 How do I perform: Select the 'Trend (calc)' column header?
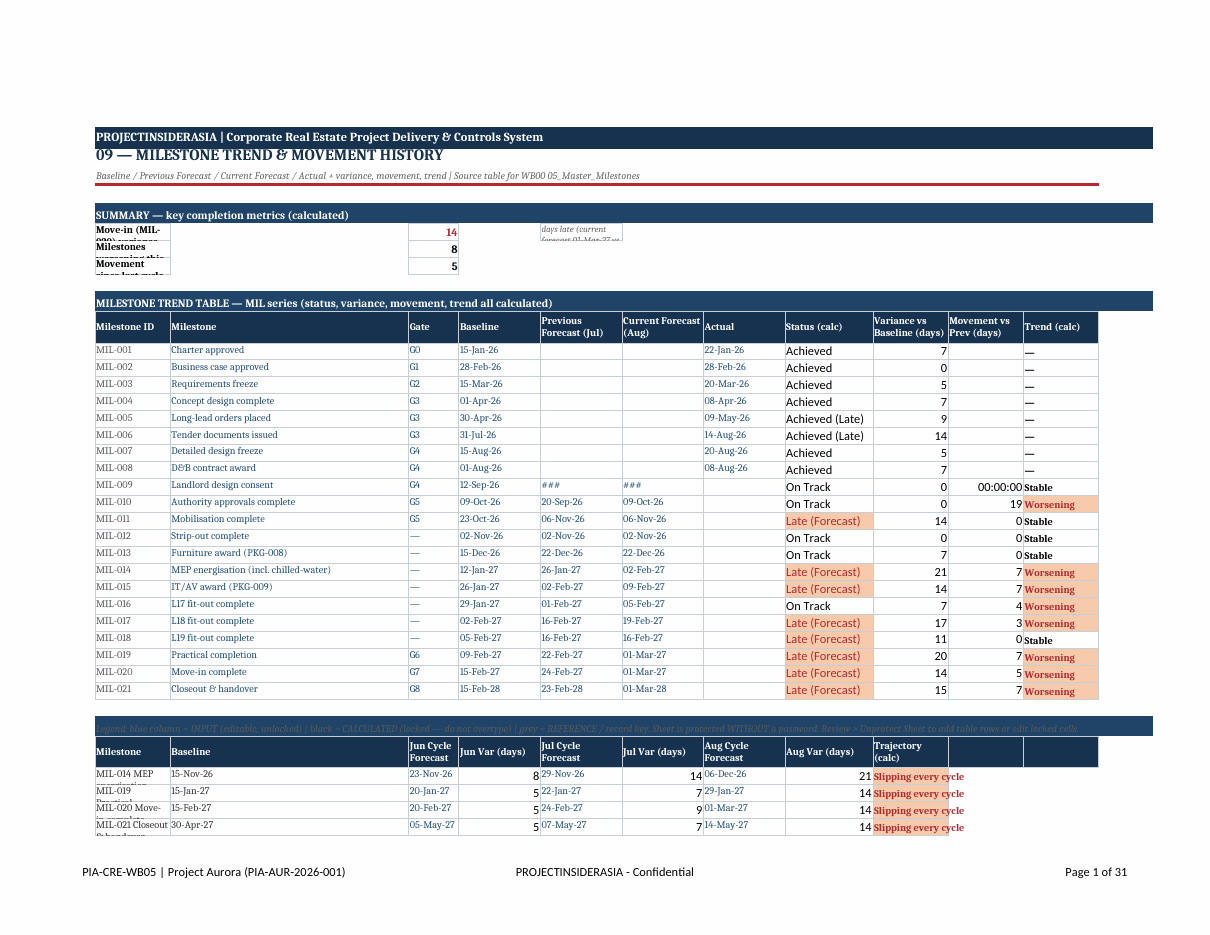tap(1060, 327)
